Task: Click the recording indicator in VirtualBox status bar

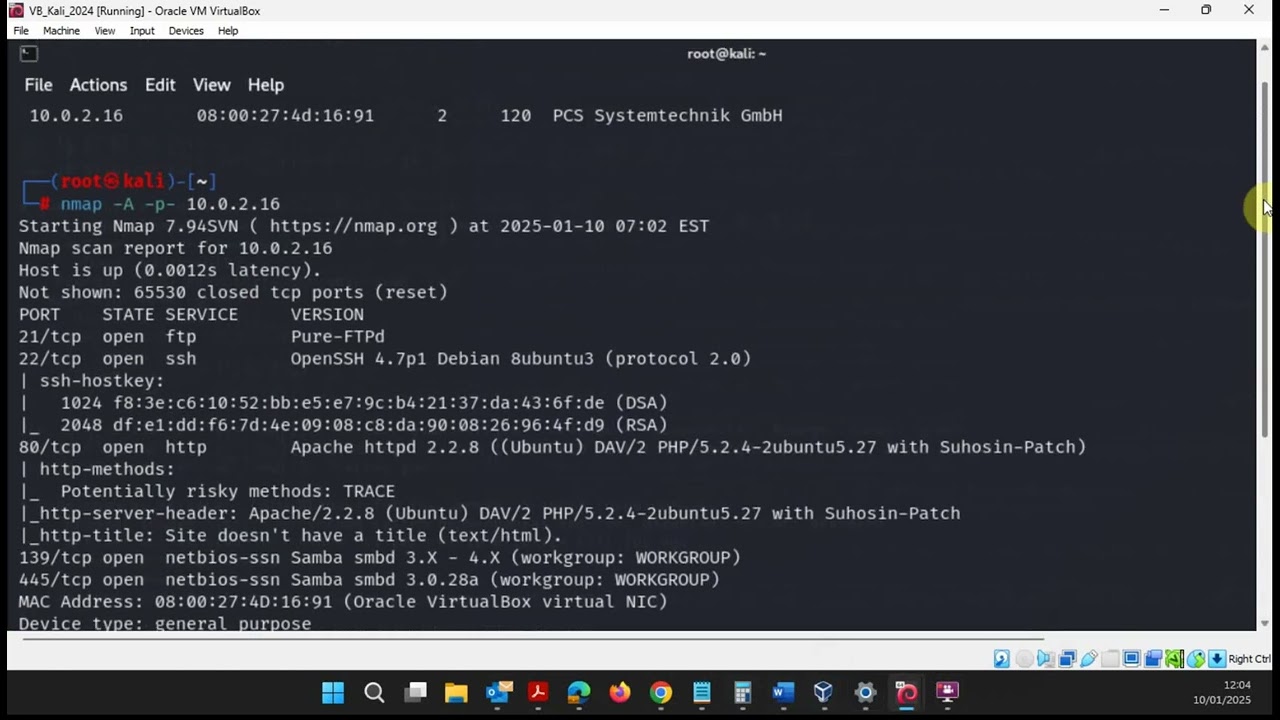Action: [1153, 659]
